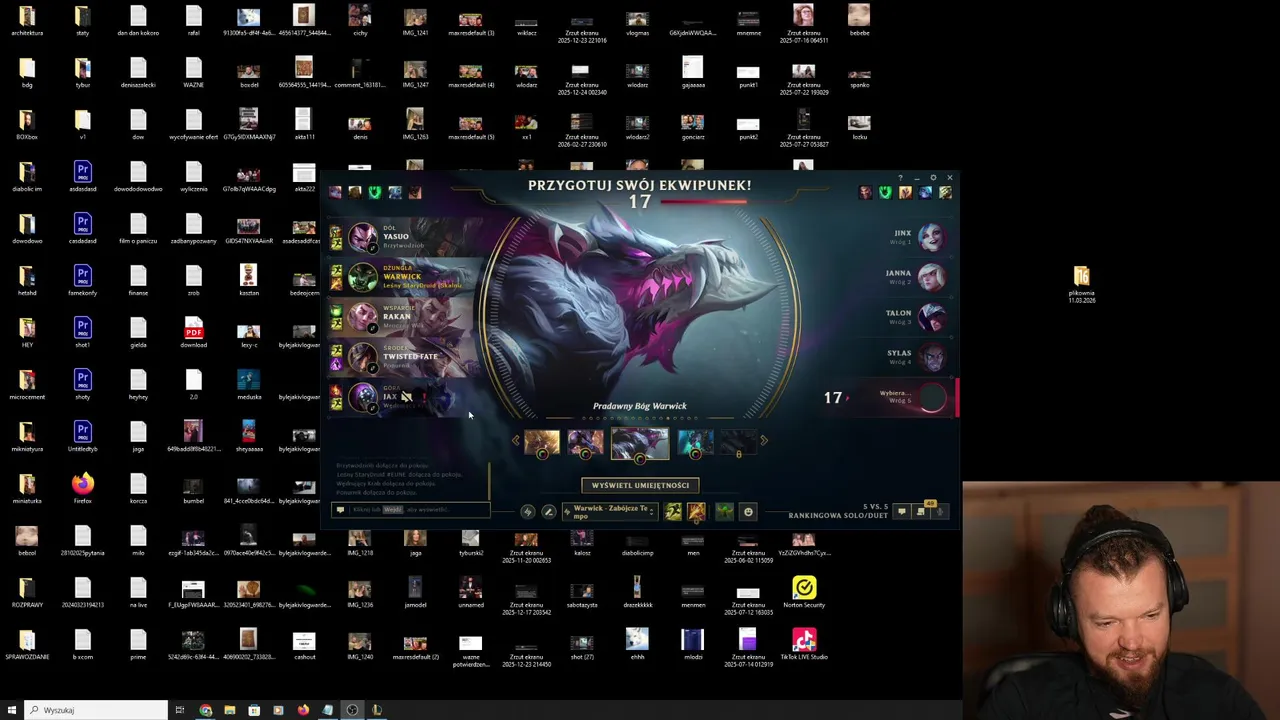This screenshot has height=720, width=1280.
Task: Select TikTok LIVE Studio desktop shortcut
Action: click(x=804, y=643)
